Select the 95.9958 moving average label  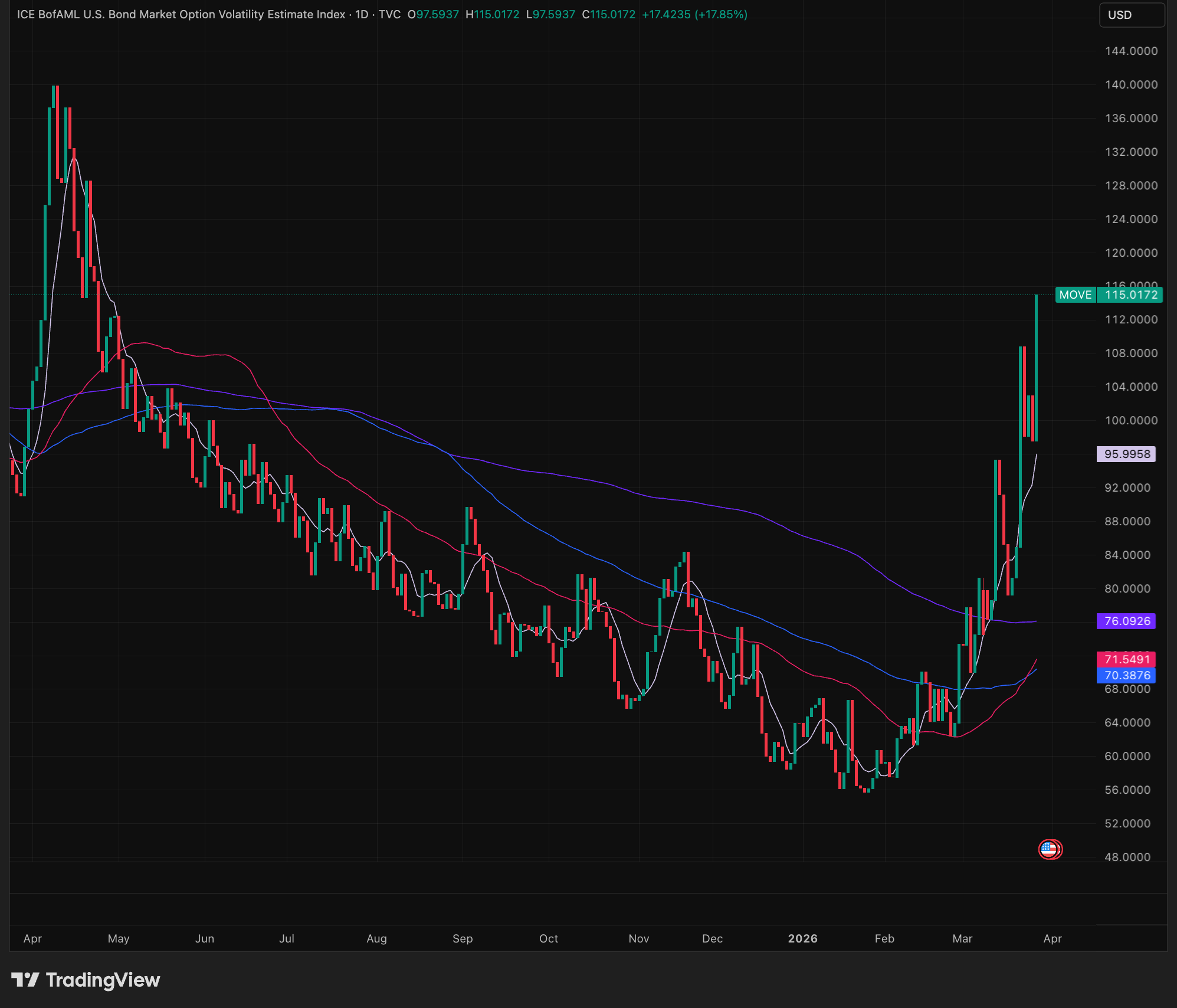tap(1126, 454)
